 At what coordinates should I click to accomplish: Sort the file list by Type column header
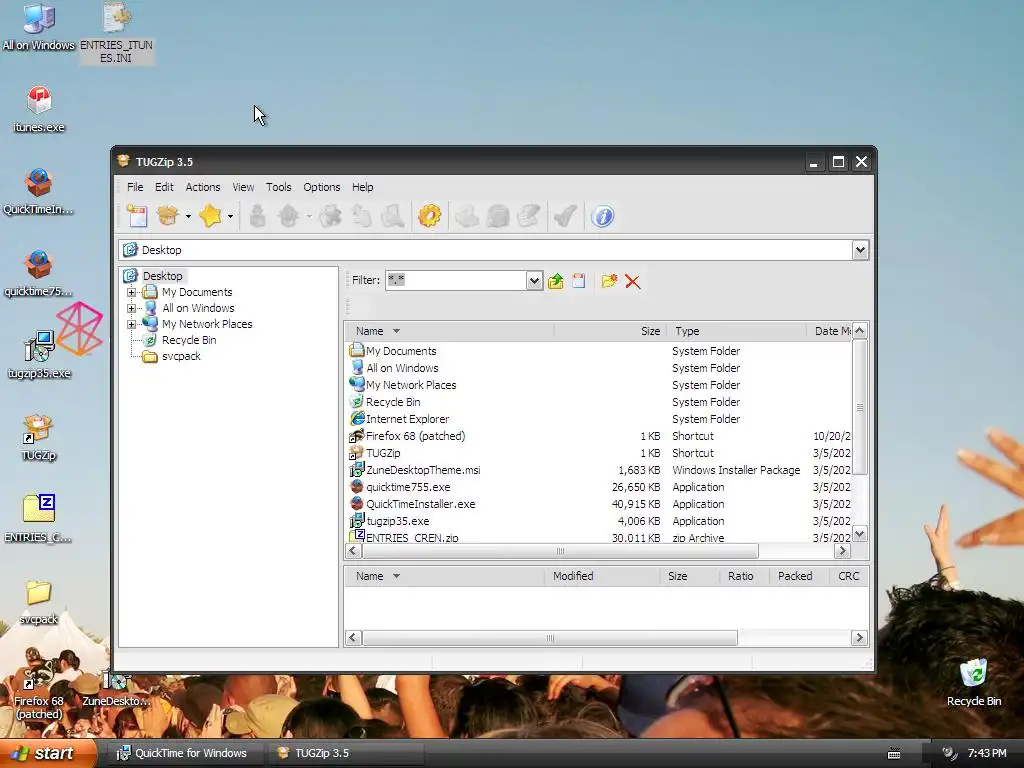736,331
